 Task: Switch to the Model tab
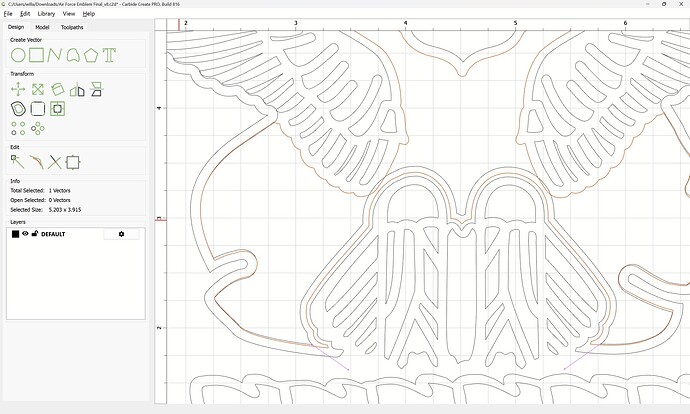42,27
